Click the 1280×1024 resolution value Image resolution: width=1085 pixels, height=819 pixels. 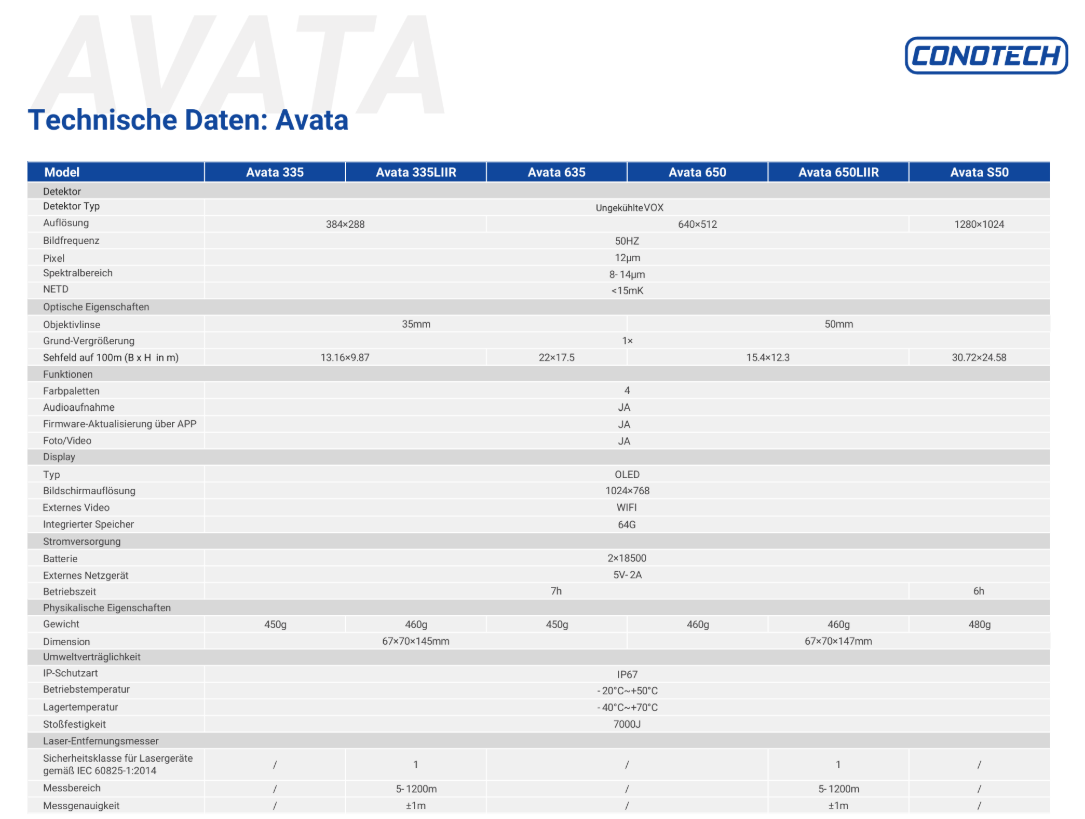(979, 224)
